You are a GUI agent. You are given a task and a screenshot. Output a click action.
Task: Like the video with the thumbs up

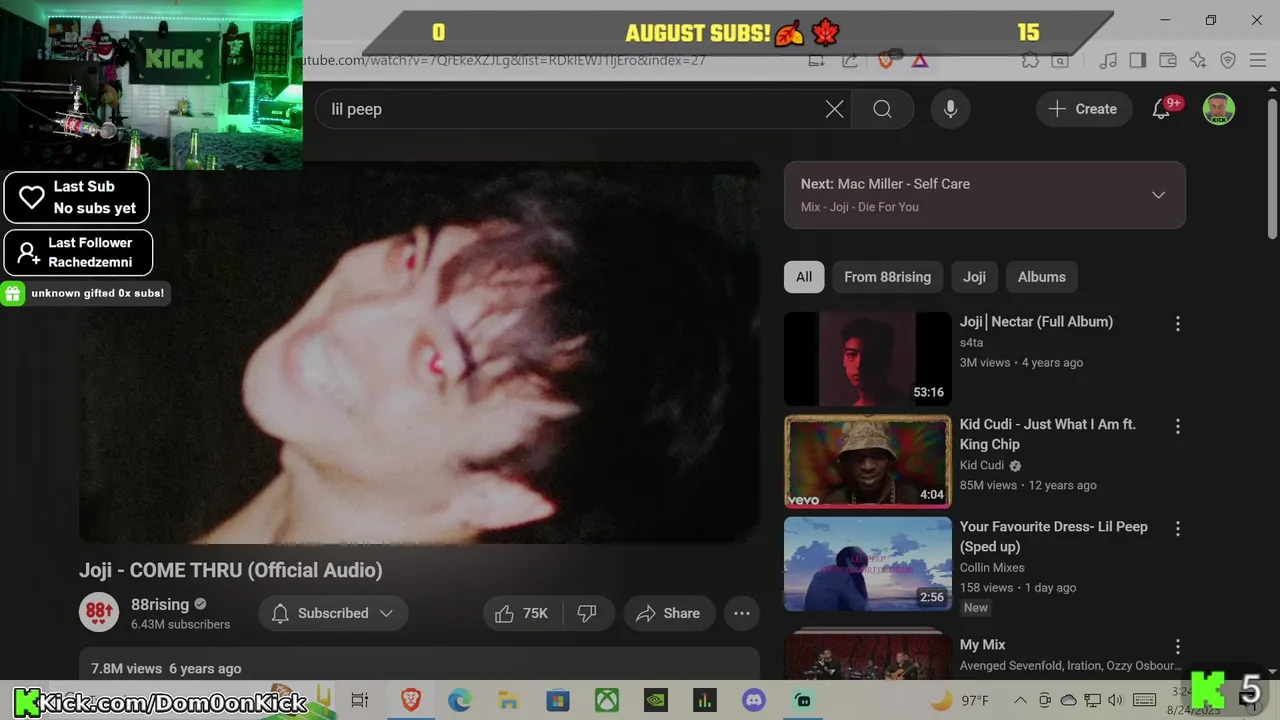pyautogui.click(x=523, y=613)
